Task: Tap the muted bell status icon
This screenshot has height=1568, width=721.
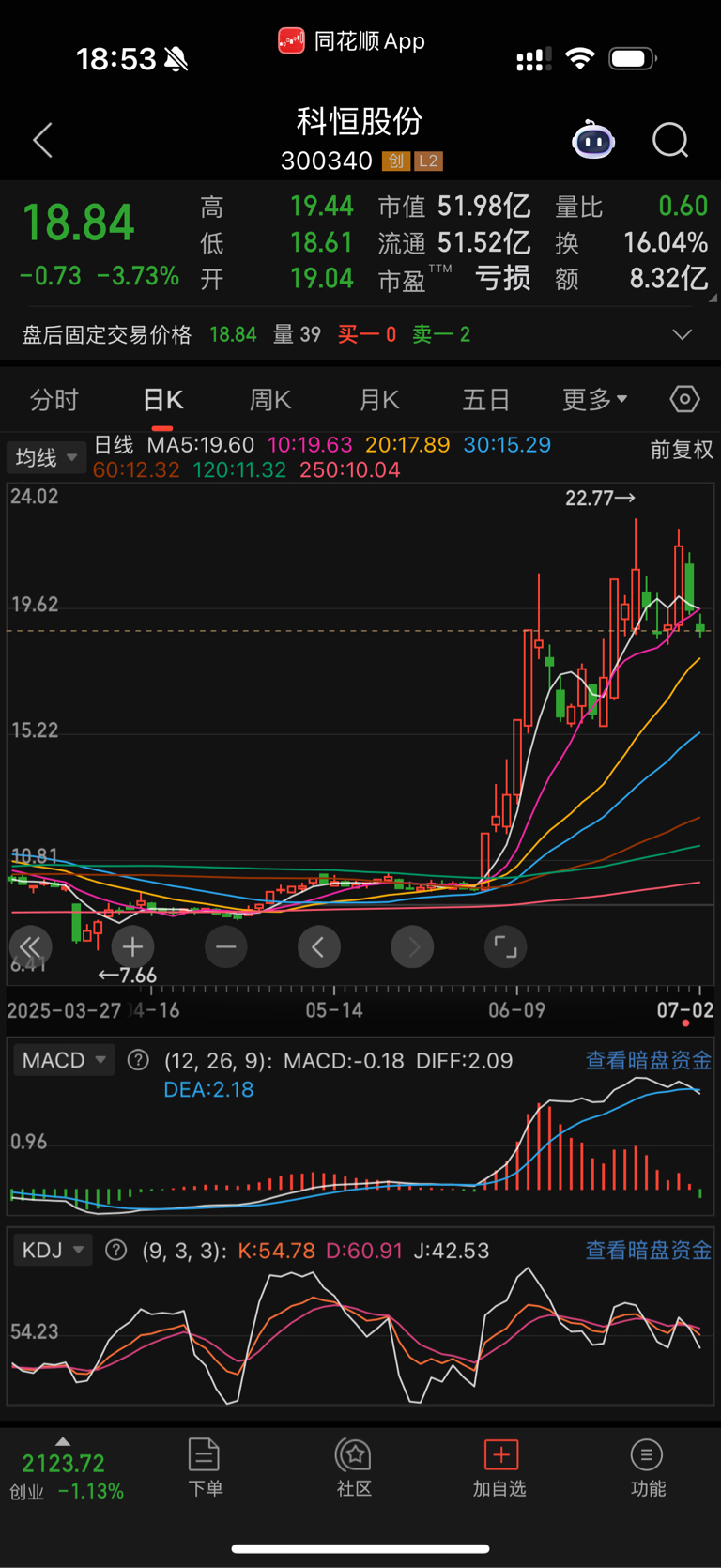Action: point(176,59)
